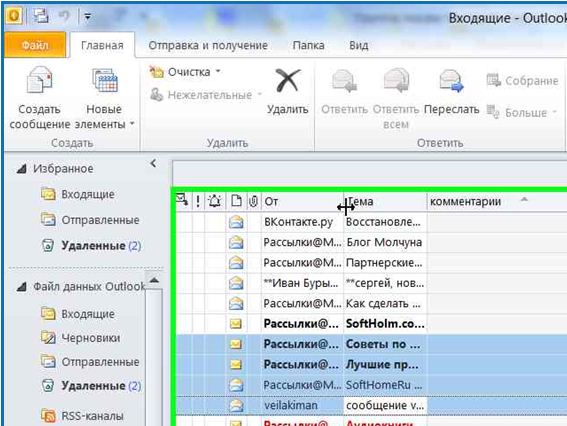Open Удаленные (2) folder under Избранное
This screenshot has height=426, width=567.
point(90,246)
